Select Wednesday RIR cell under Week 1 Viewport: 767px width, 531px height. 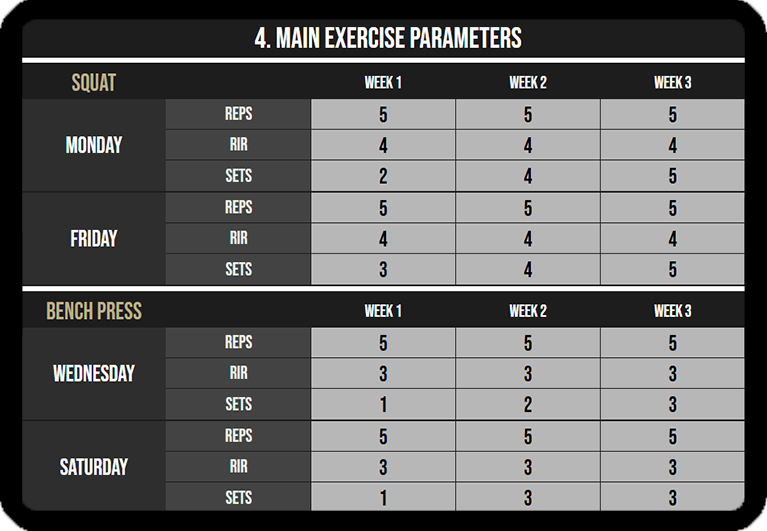pos(383,374)
